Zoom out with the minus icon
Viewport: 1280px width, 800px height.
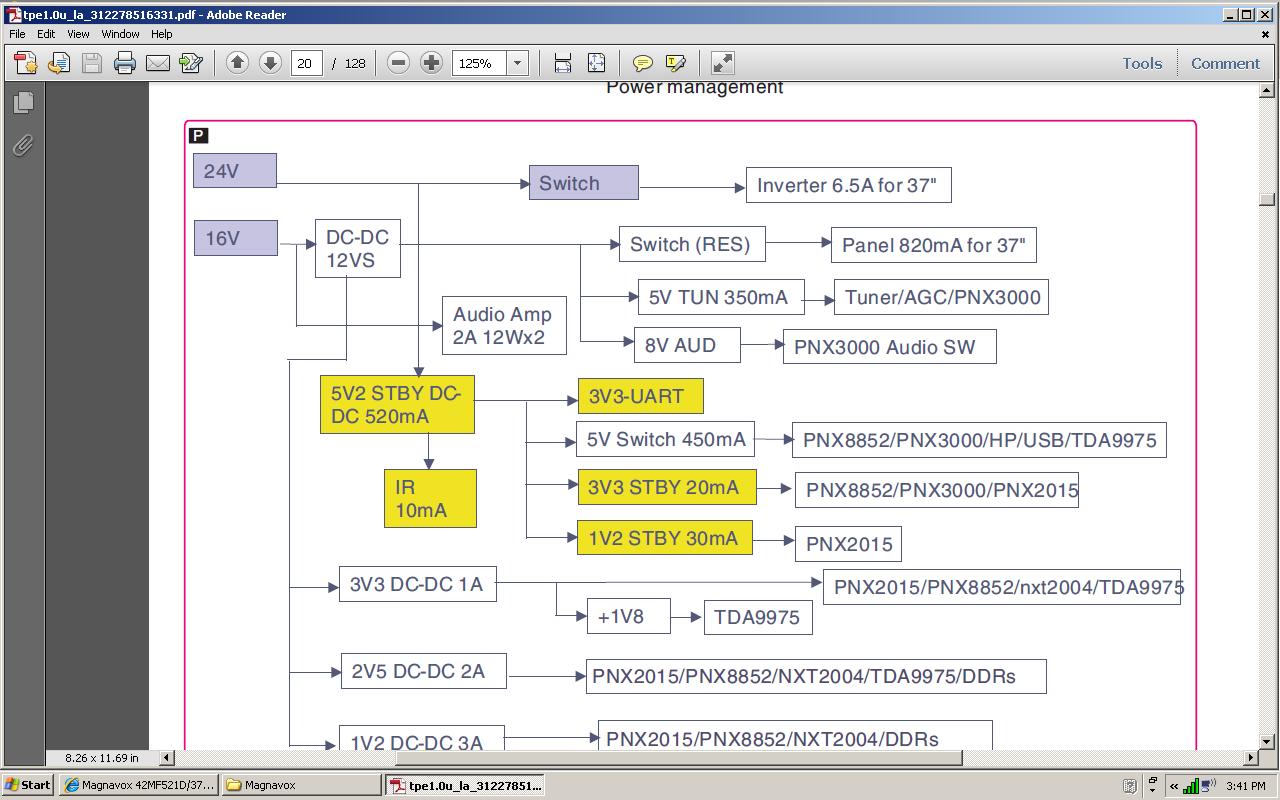click(x=398, y=63)
